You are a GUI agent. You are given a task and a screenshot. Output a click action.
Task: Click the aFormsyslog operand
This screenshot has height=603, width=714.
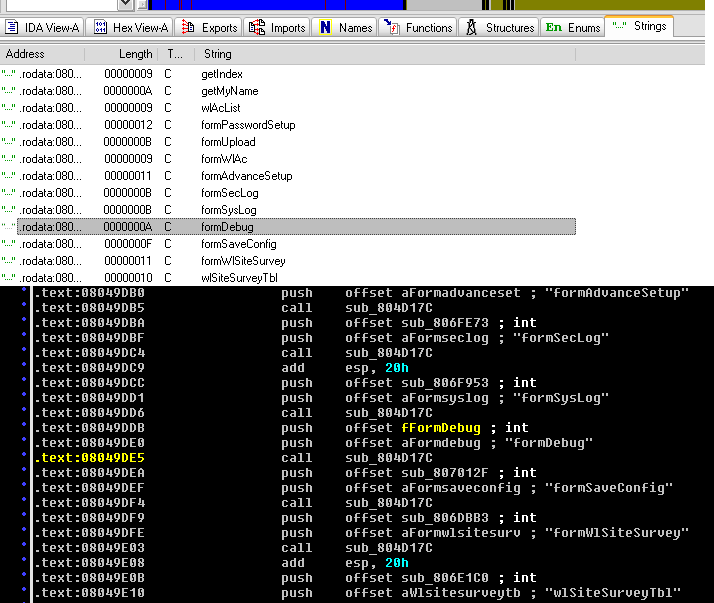click(x=444, y=398)
